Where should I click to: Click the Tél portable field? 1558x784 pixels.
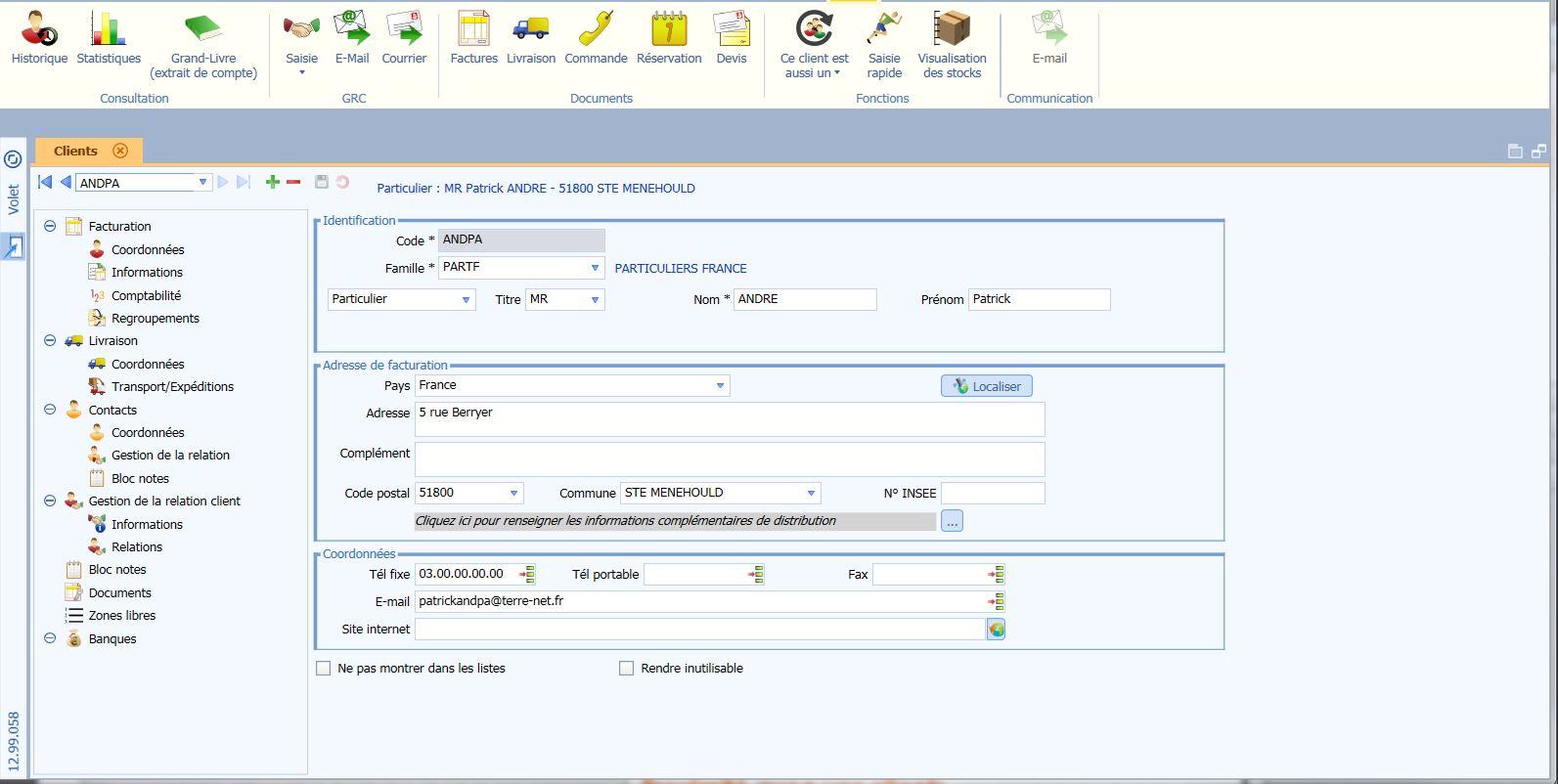tap(695, 574)
